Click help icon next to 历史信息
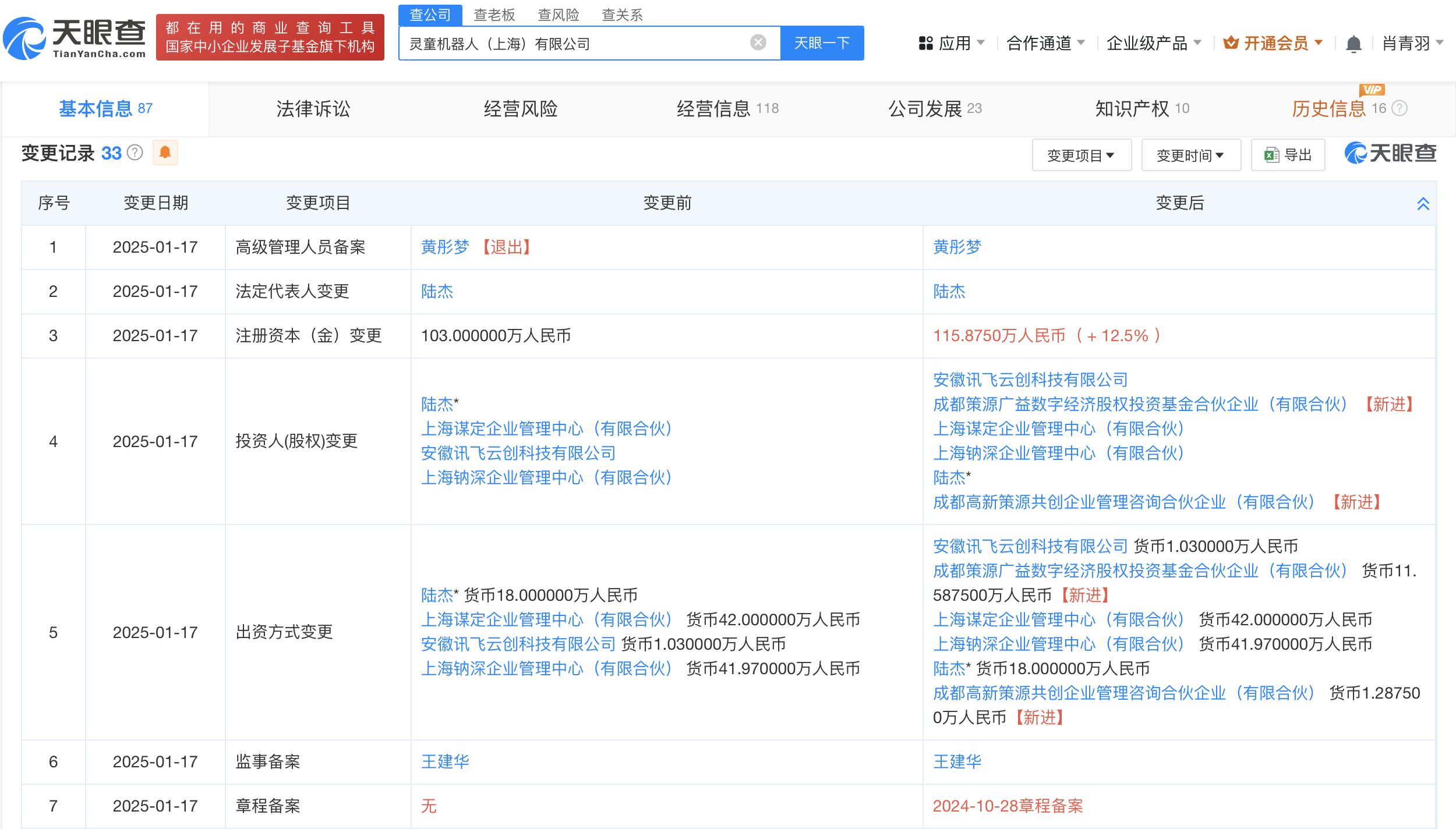This screenshot has height=829, width=1456. 1400,108
